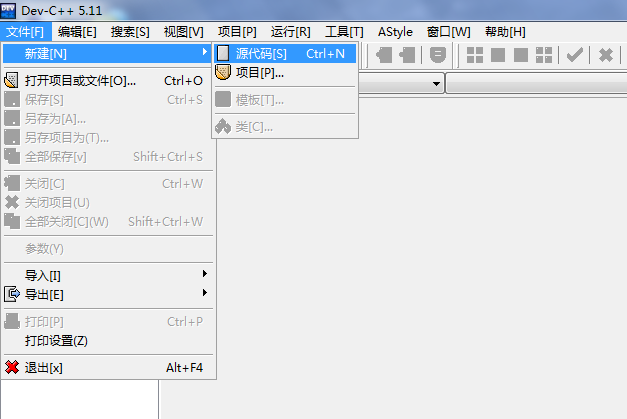Screen dimensions: 627x419
Task: Click the Dev-C++ title bar app icon
Action: 8,11
